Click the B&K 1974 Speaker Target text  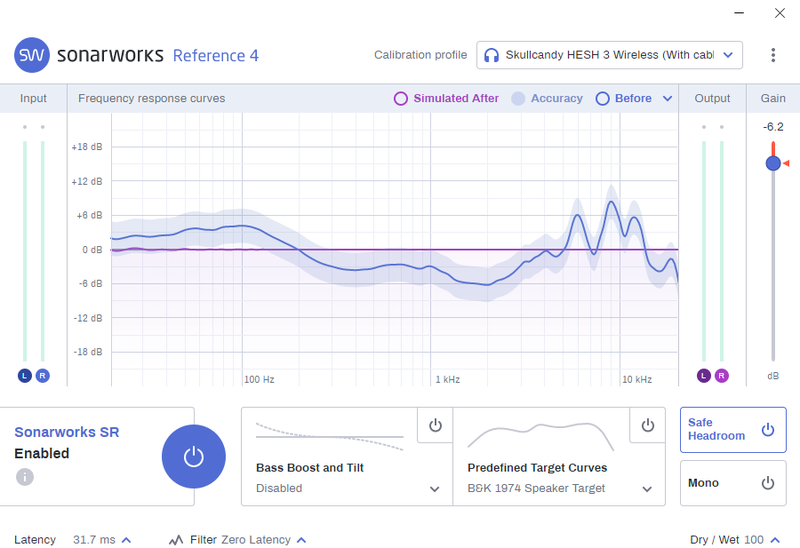(536, 488)
